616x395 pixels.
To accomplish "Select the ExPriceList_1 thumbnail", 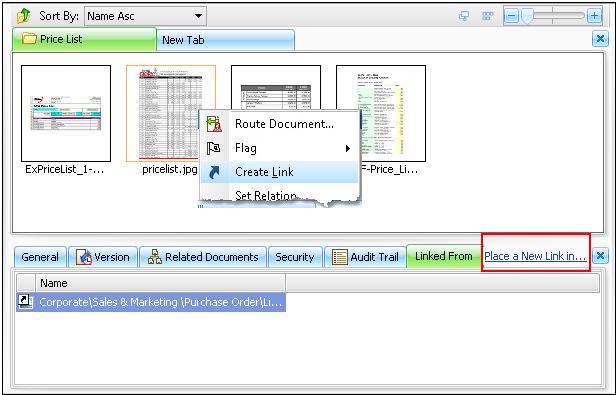I will coord(66,113).
